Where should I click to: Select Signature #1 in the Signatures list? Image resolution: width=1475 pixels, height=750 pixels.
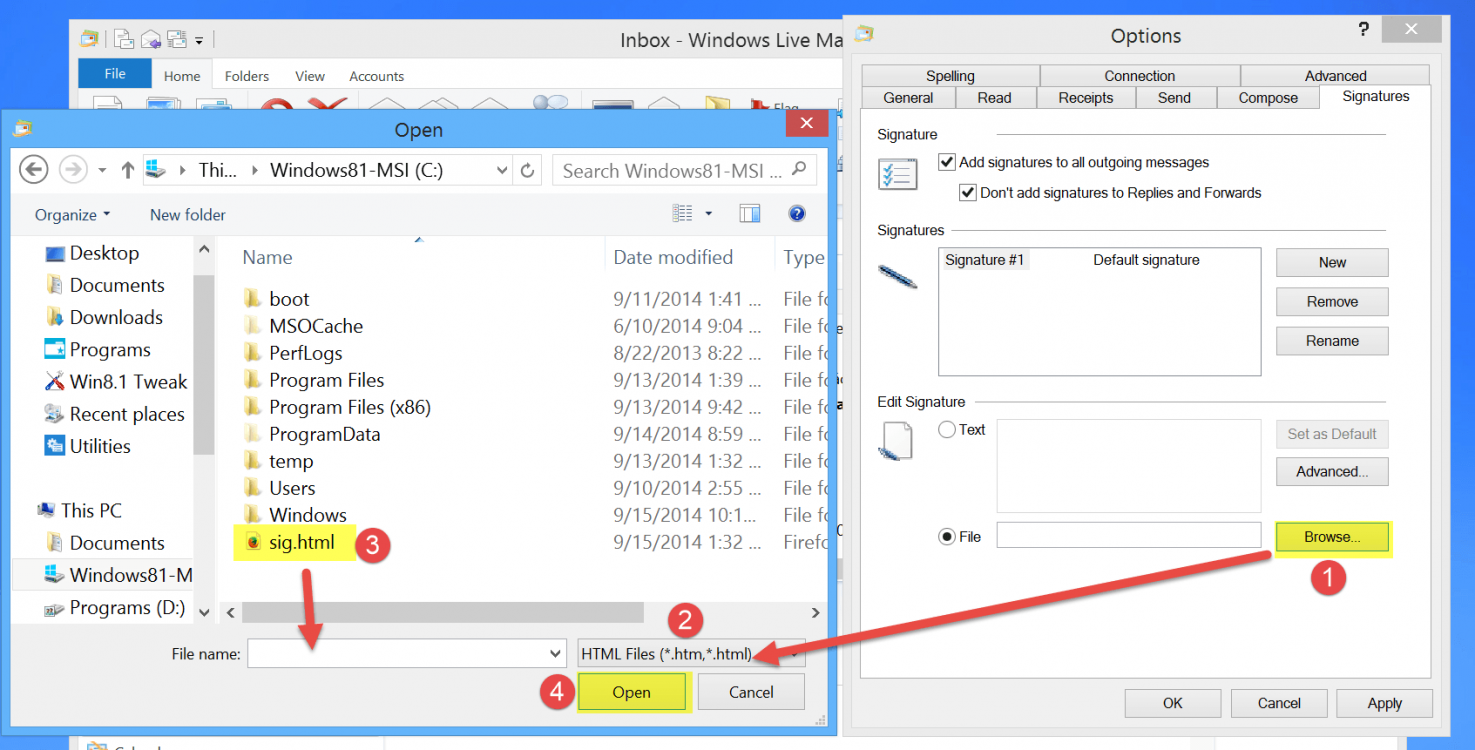point(985,260)
